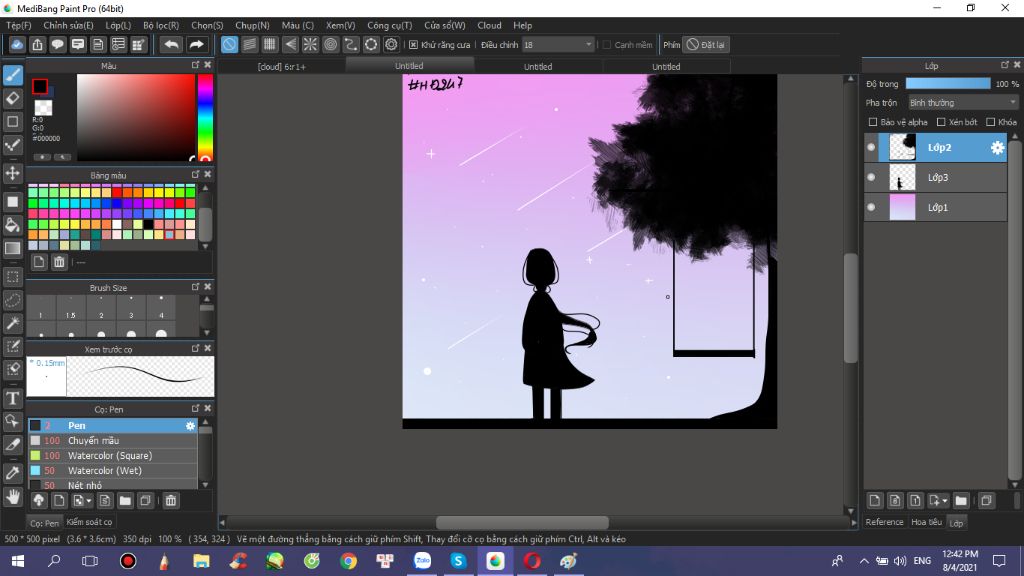1024x576 pixels.
Task: Switch to the Hoa tiêu tab
Action: tap(927, 522)
